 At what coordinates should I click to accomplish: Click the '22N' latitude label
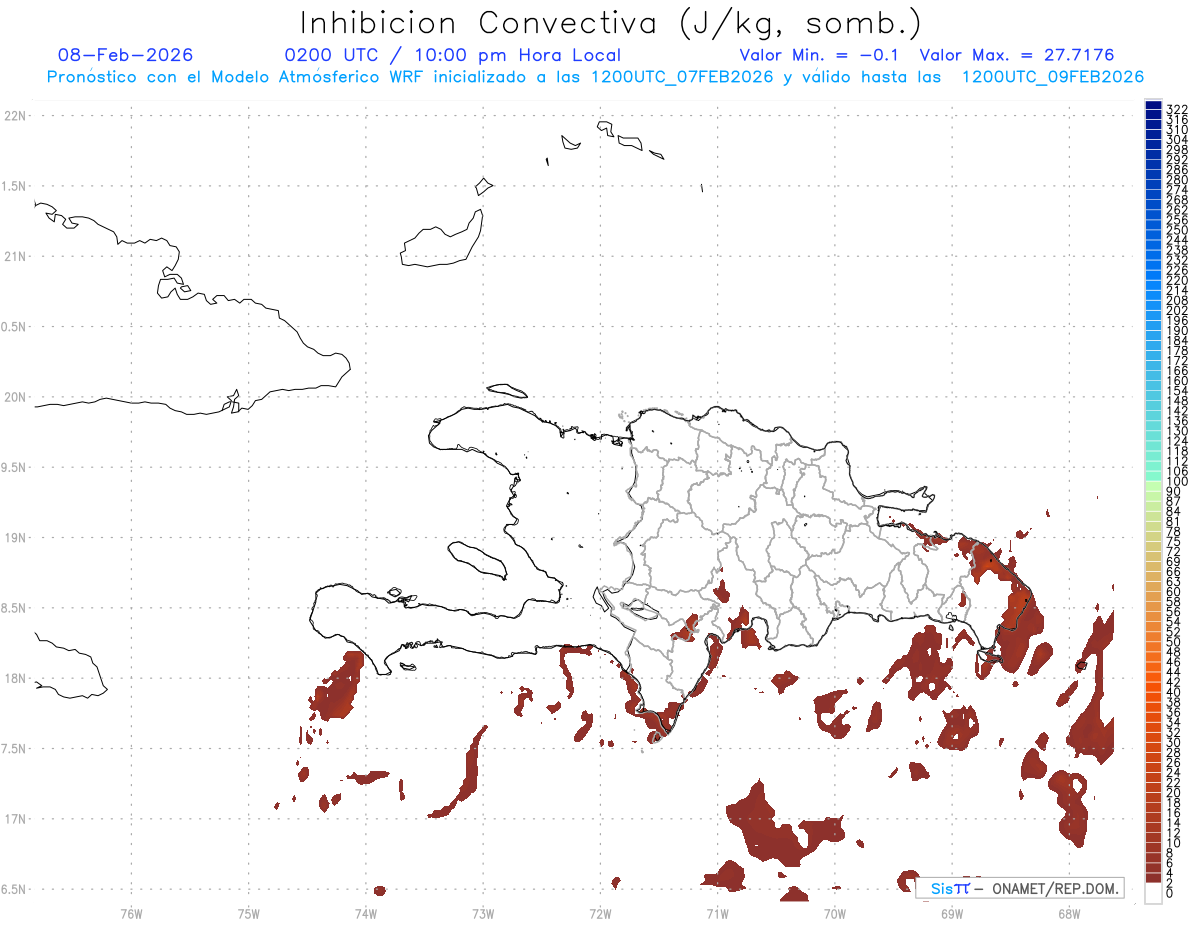tap(16, 116)
